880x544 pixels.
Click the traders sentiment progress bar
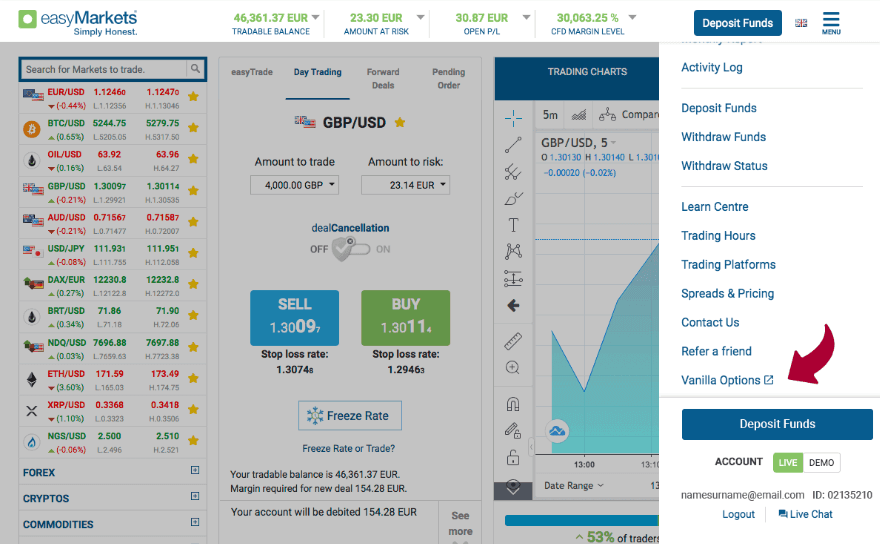point(582,520)
